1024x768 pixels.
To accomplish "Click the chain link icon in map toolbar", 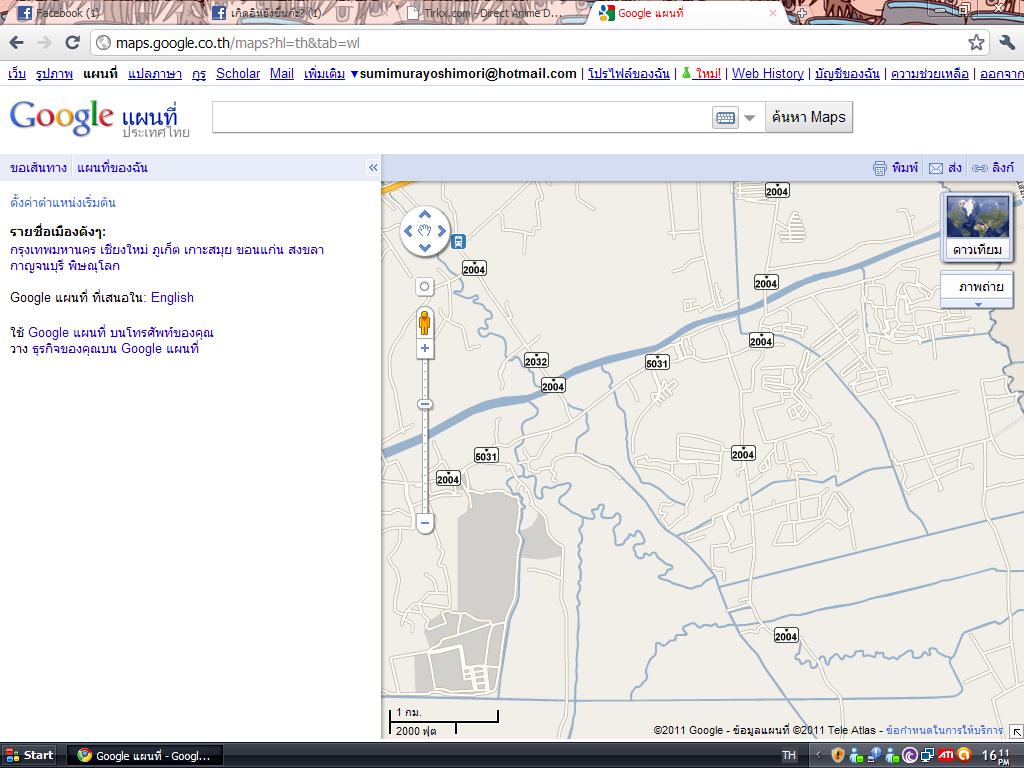I will coord(980,168).
